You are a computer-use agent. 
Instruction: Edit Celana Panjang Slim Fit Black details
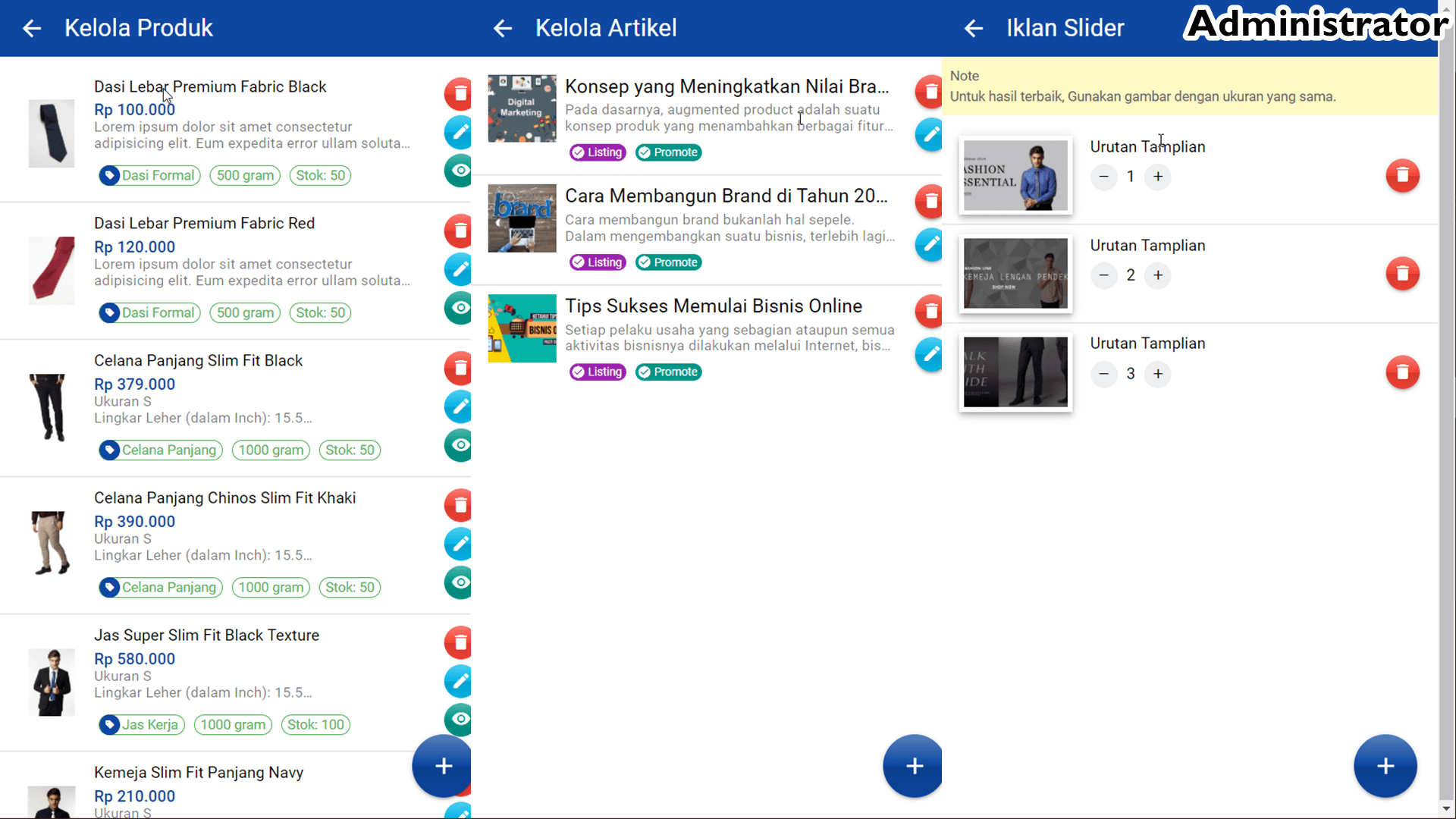[458, 406]
